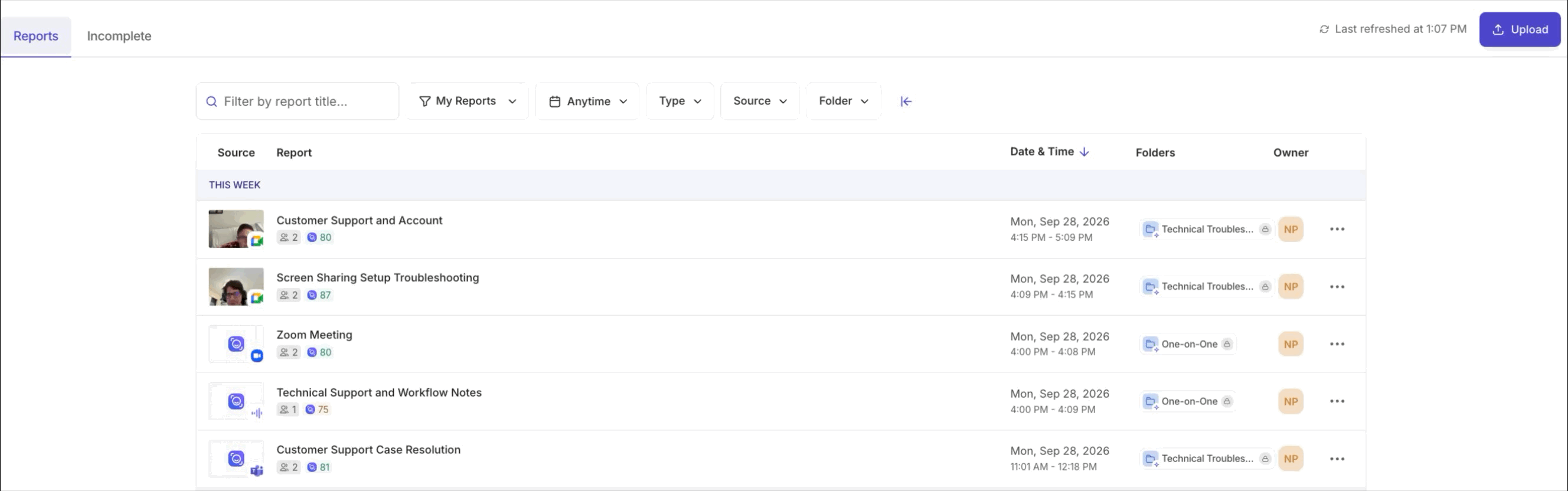The image size is (1568, 491).
Task: Click Technical Troubles folder tag on Screen Sharing row
Action: [x=1207, y=287]
